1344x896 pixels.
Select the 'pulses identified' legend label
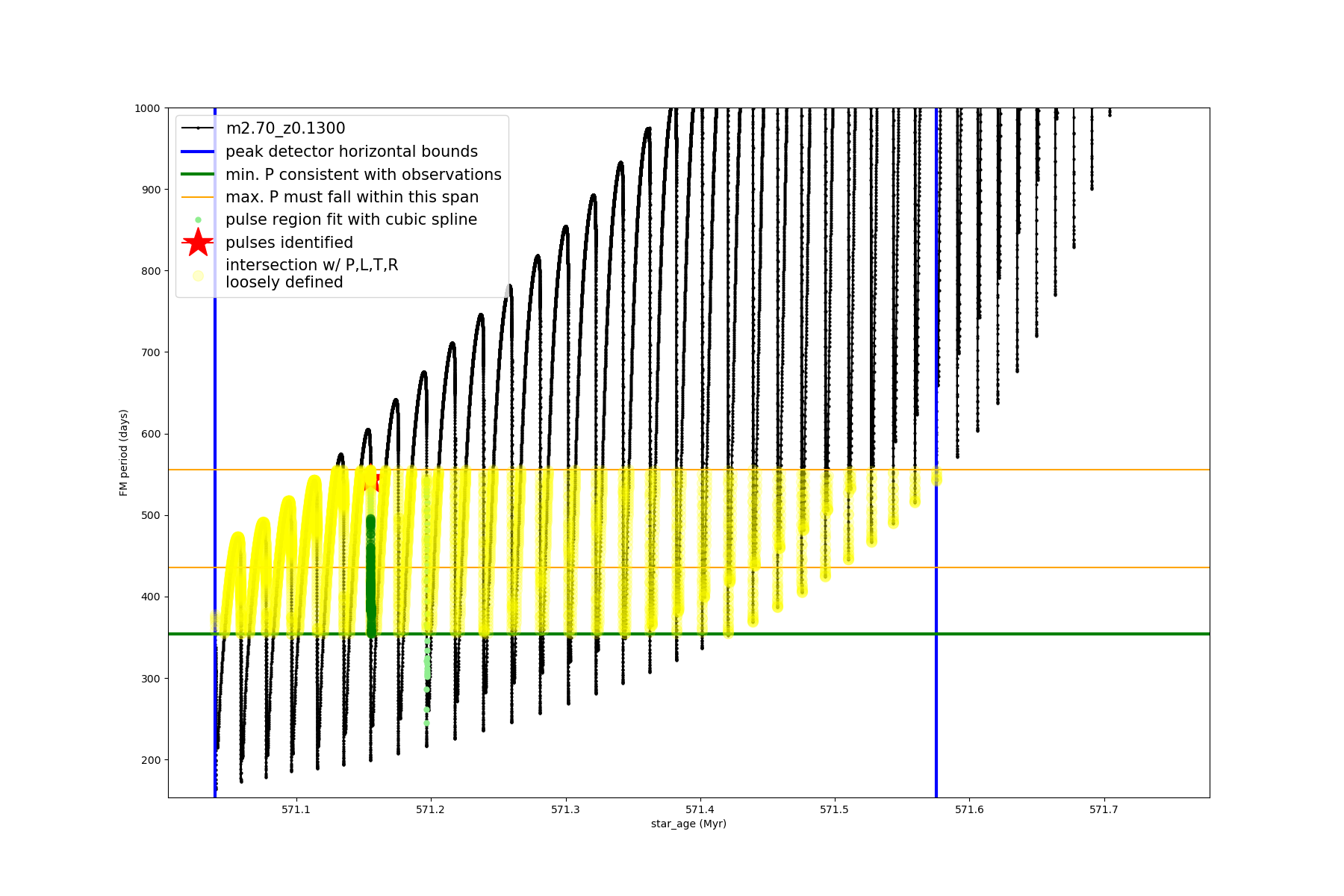pos(289,243)
